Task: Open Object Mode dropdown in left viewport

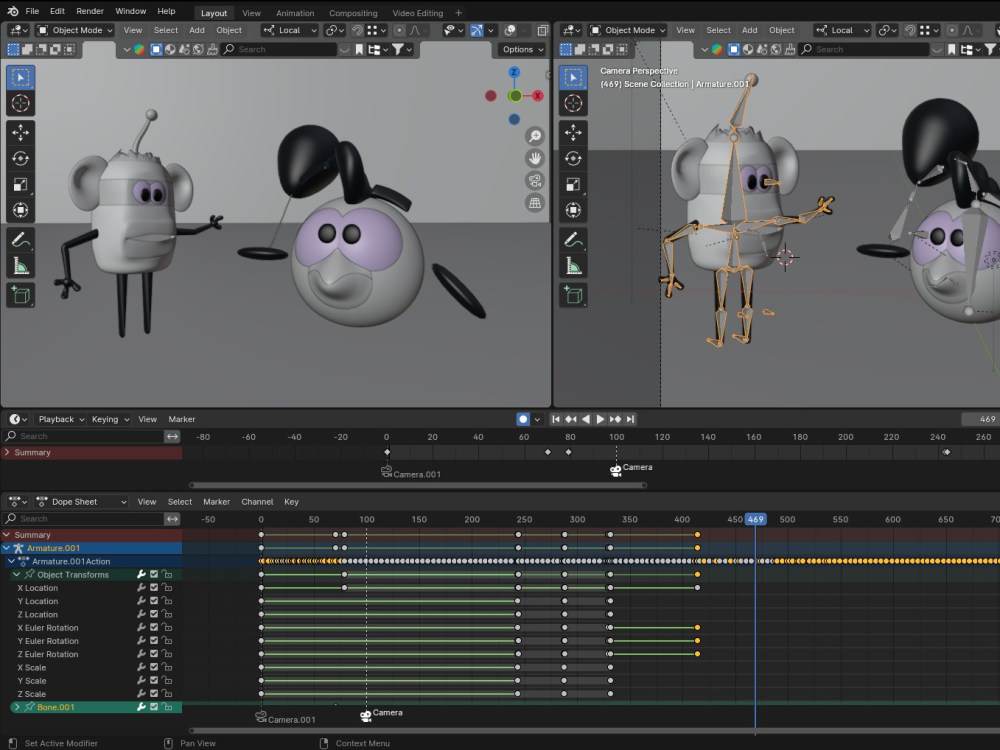Action: coord(74,30)
